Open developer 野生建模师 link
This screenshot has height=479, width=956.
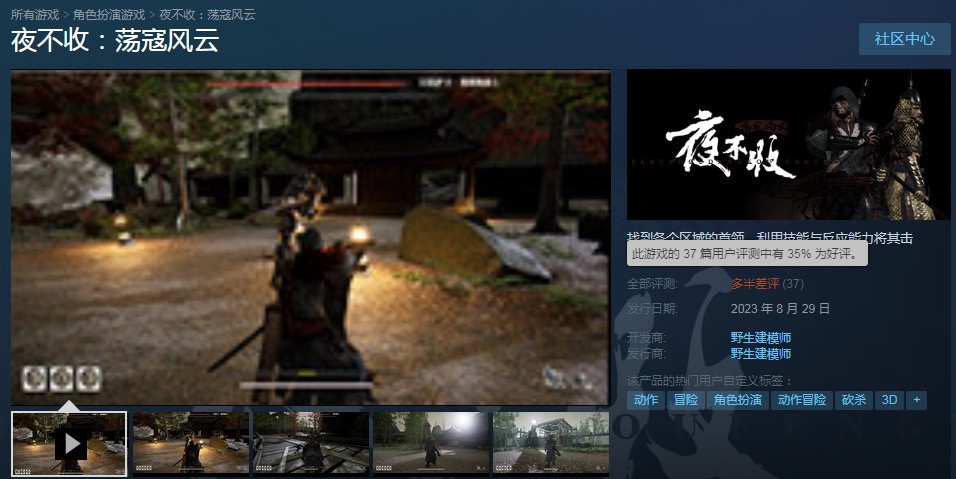(760, 338)
